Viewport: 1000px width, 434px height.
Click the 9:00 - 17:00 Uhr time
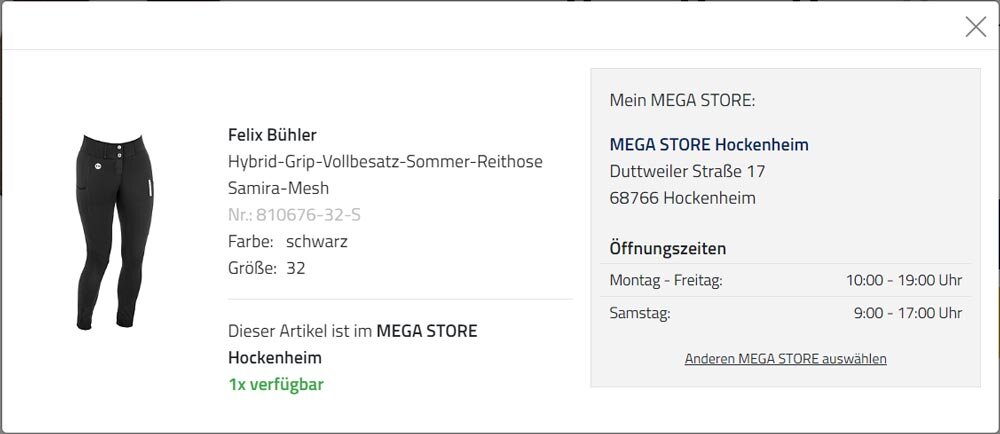click(x=908, y=313)
